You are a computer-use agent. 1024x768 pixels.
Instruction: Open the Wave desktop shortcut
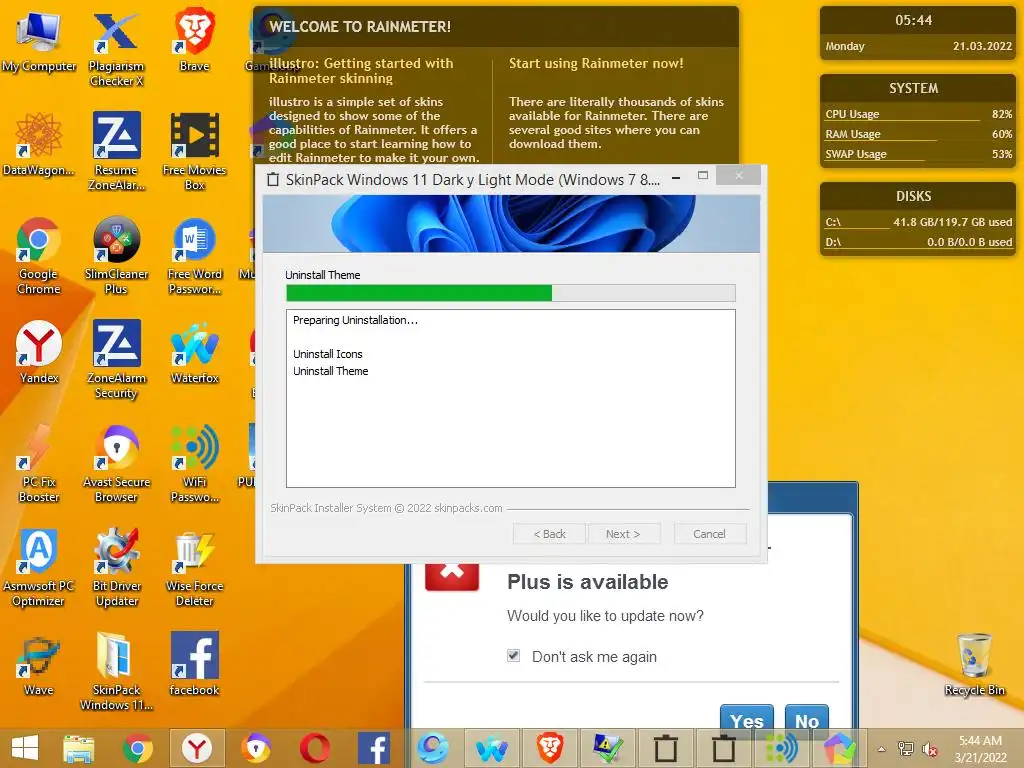coord(39,665)
